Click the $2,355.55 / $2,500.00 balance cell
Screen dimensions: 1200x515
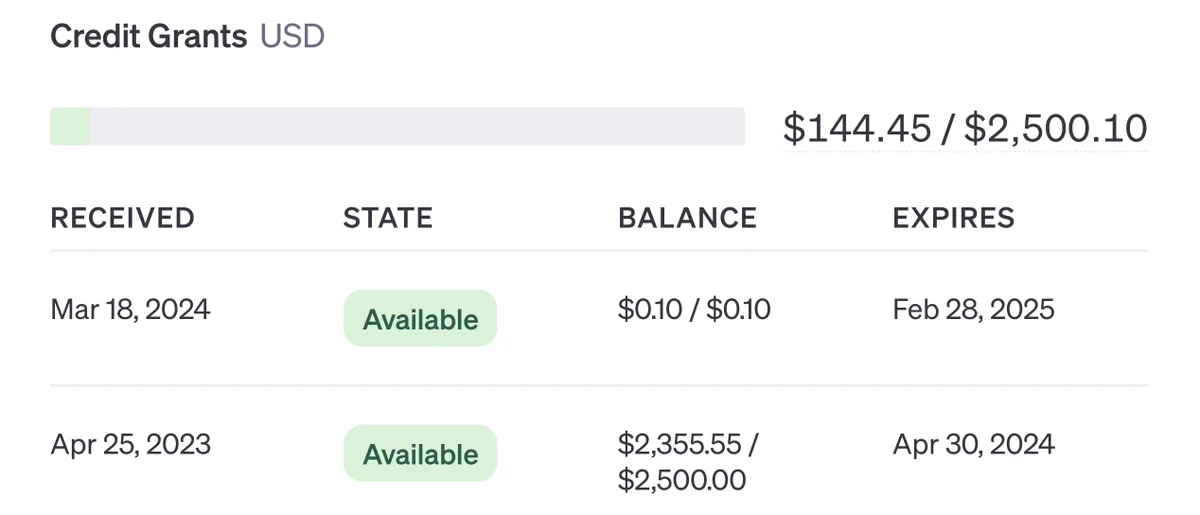coord(688,461)
